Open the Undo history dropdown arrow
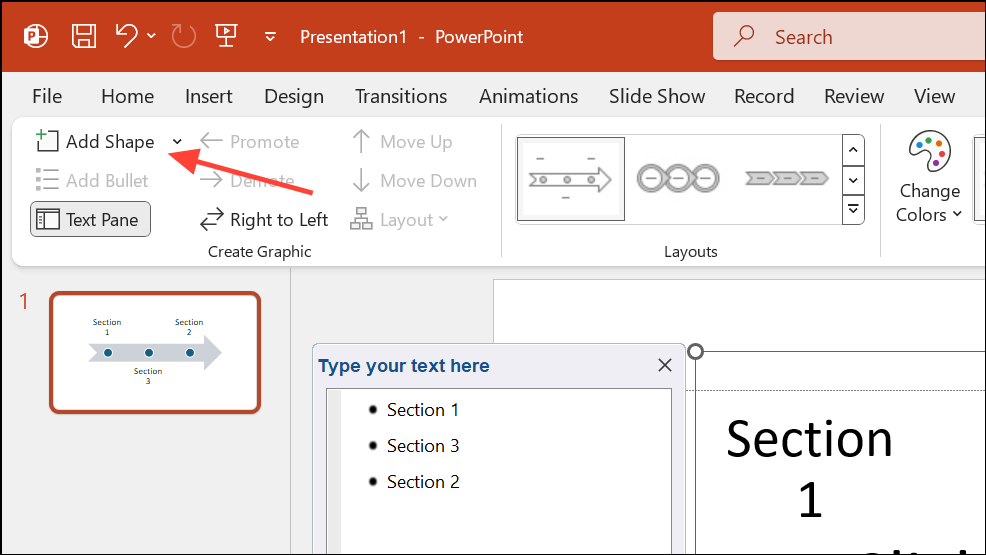The image size is (986, 555). (x=152, y=37)
